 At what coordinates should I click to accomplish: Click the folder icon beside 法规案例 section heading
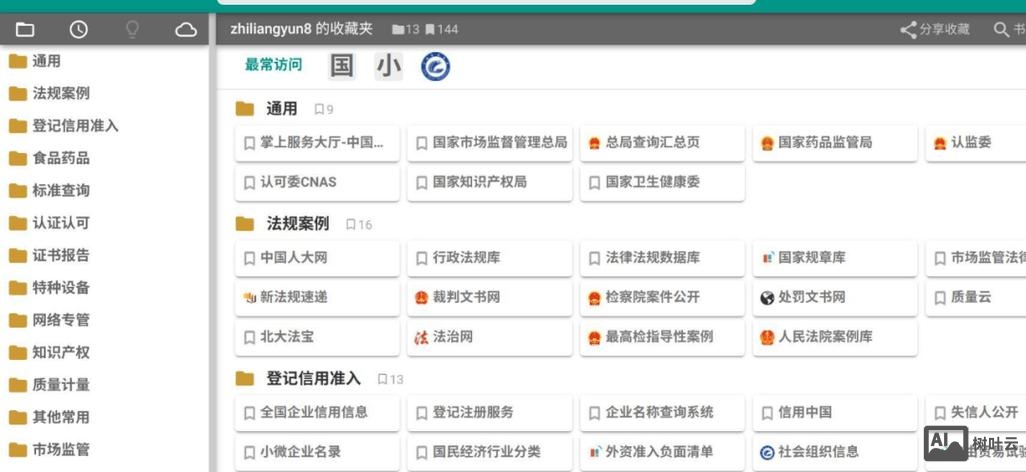245,224
